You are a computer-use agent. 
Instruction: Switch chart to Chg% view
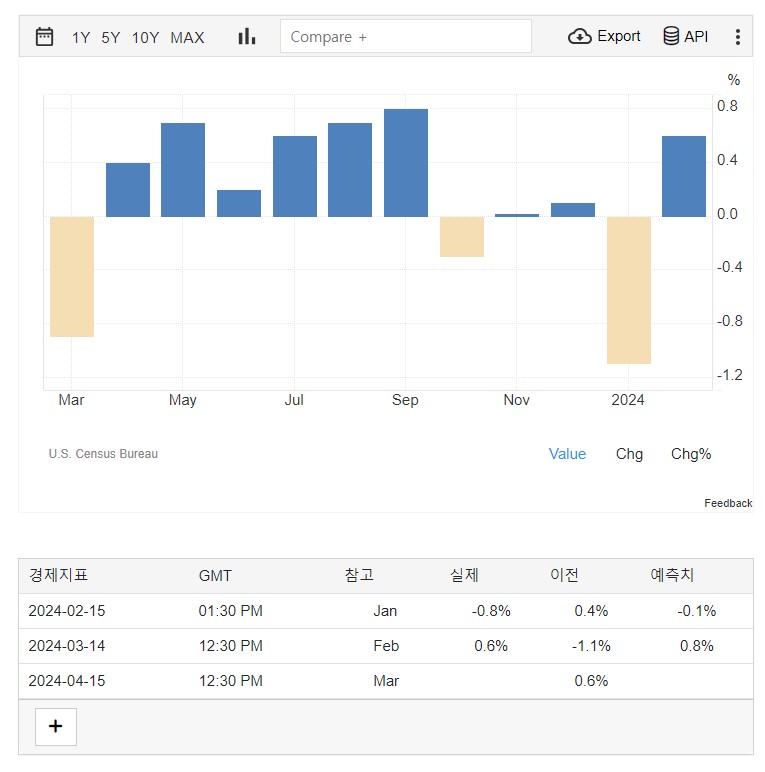pyautogui.click(x=691, y=453)
